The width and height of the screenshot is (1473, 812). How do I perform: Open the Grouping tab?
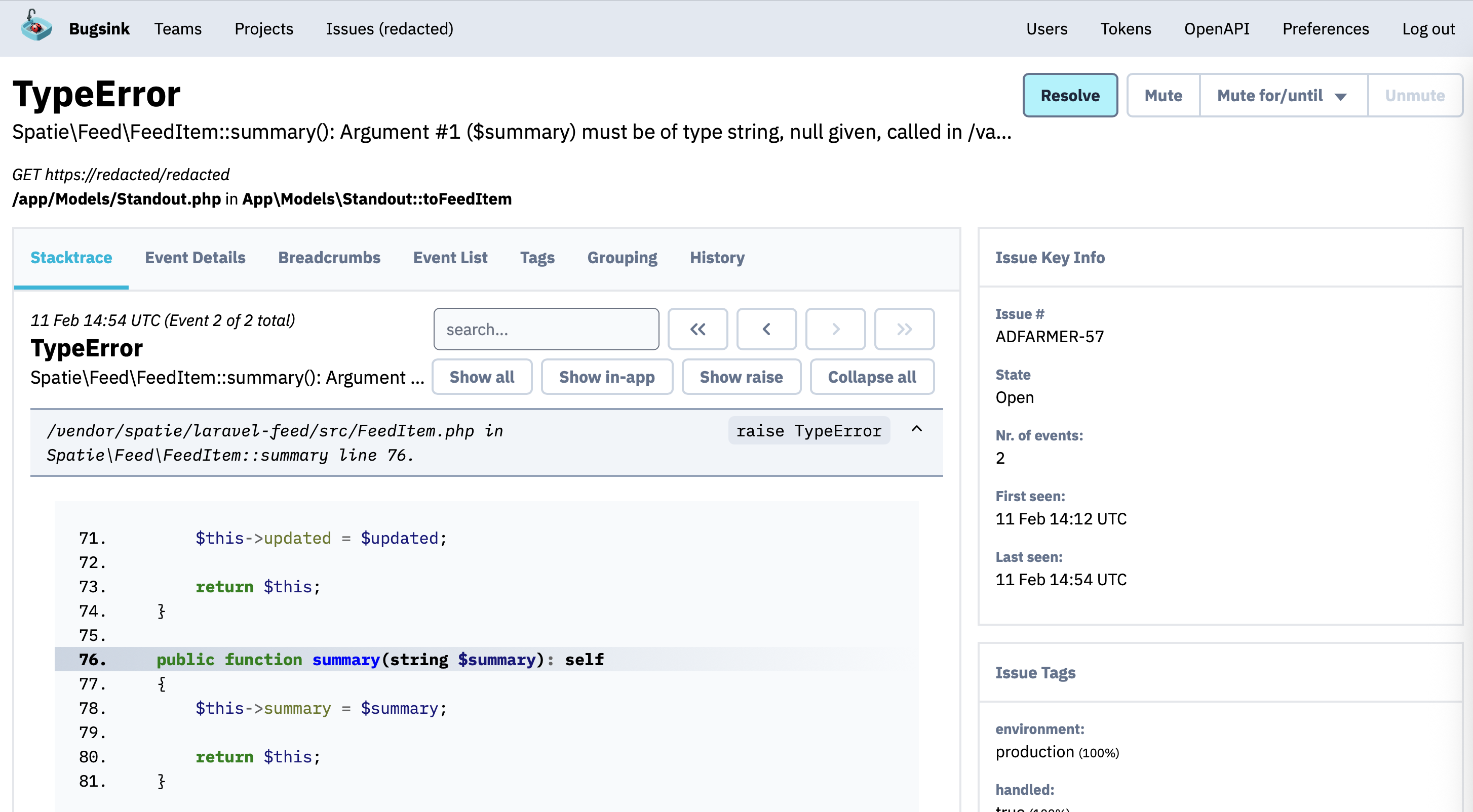tap(622, 258)
